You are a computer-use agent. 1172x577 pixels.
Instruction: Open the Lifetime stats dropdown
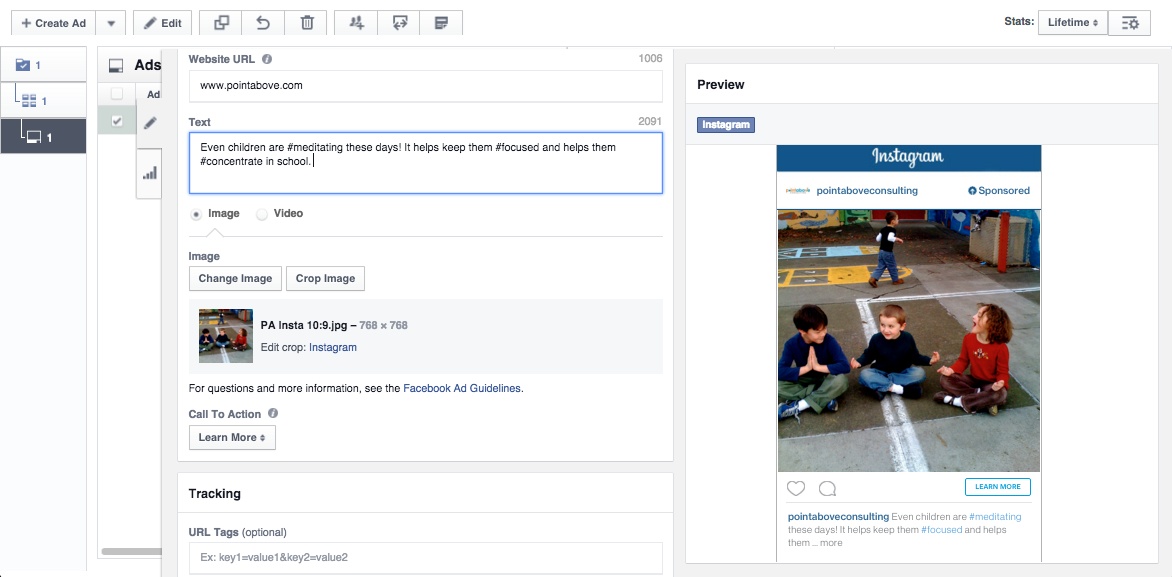point(1072,22)
